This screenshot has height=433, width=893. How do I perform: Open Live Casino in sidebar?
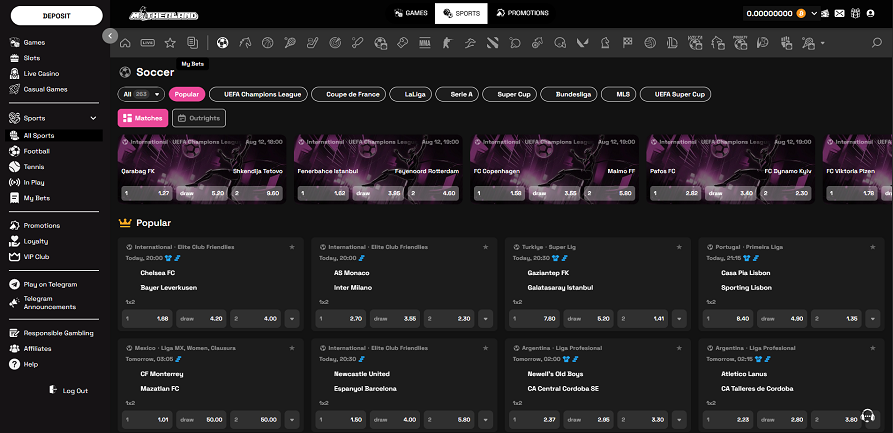tap(41, 73)
